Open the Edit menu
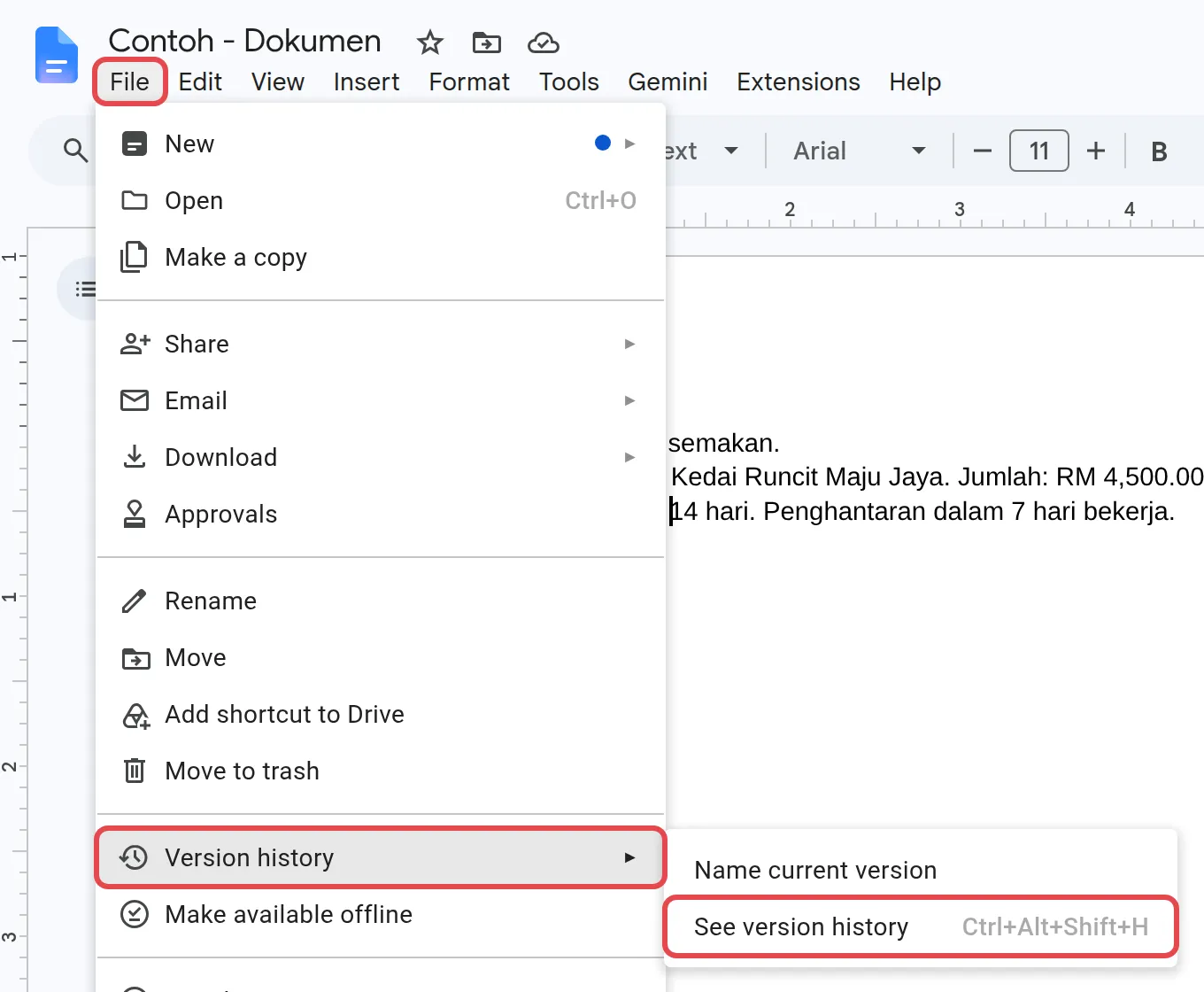The width and height of the screenshot is (1204, 992). 200,81
